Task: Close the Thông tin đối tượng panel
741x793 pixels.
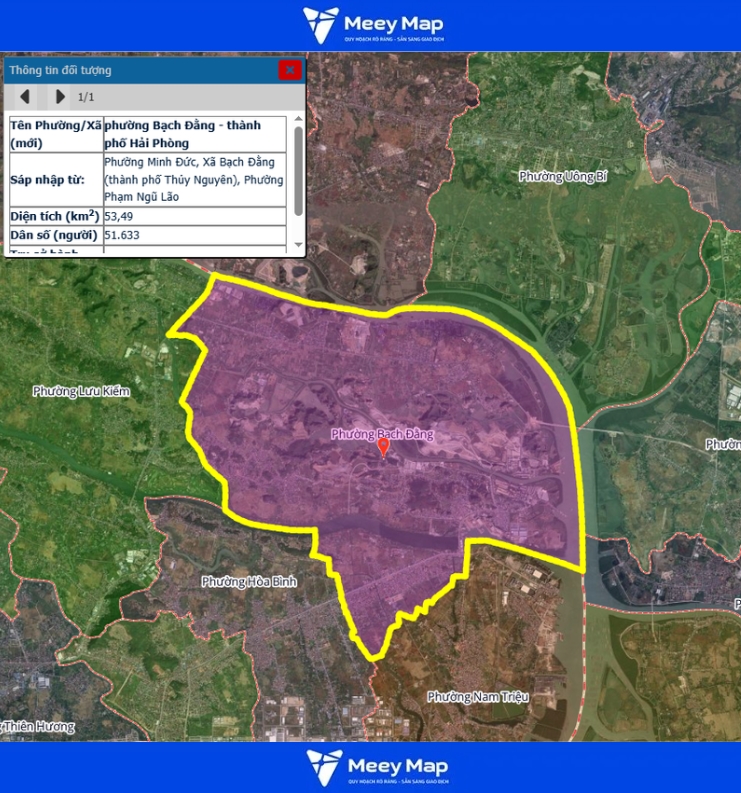Action: point(289,70)
